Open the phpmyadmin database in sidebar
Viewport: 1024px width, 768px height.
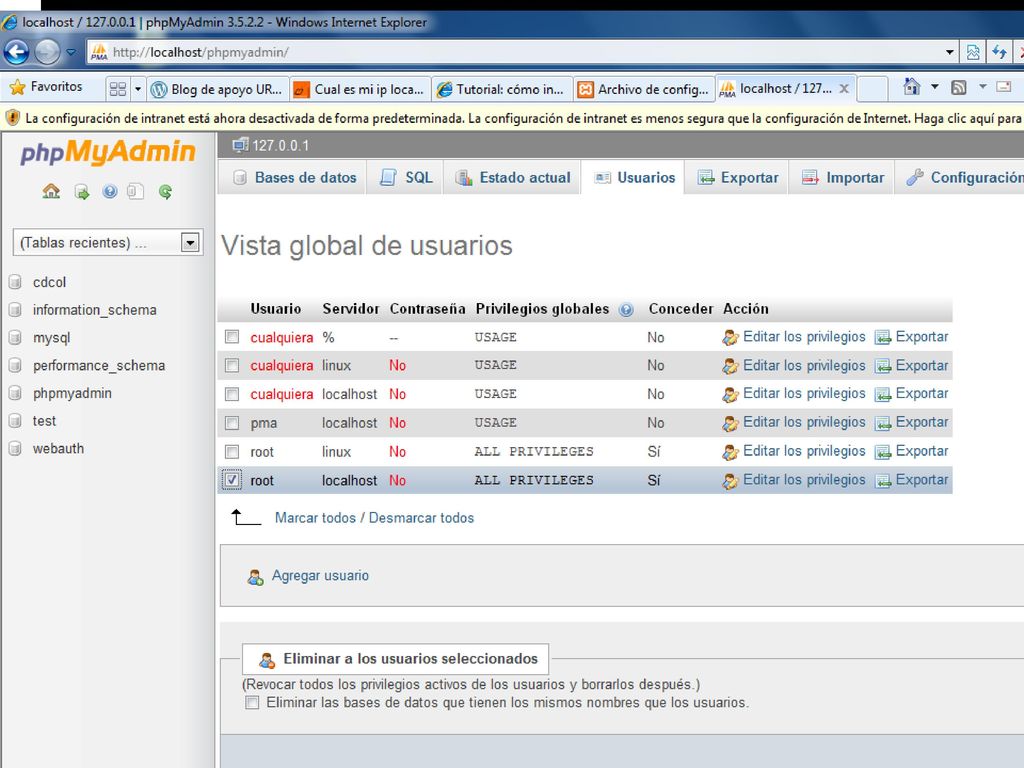pos(72,393)
